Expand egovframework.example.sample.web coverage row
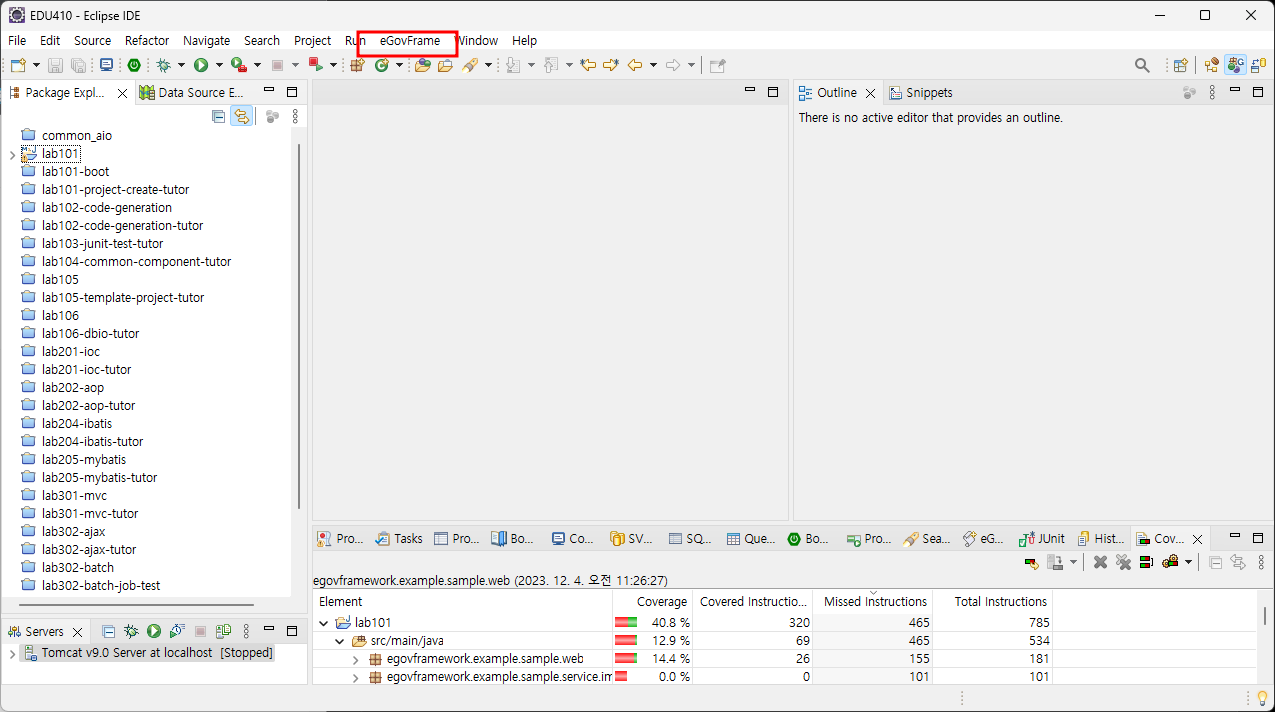This screenshot has height=712, width=1275. pyautogui.click(x=355, y=659)
